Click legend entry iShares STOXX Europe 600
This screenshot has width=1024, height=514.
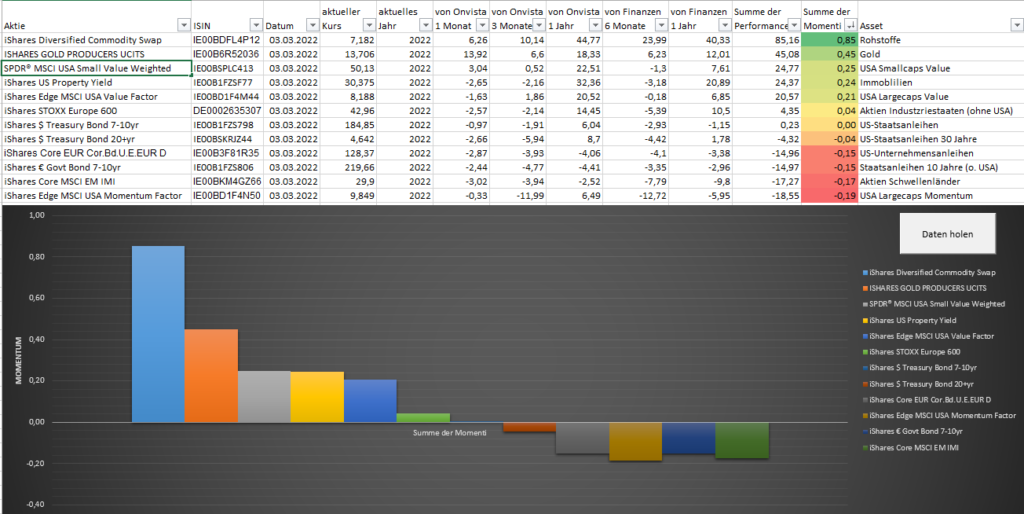912,352
